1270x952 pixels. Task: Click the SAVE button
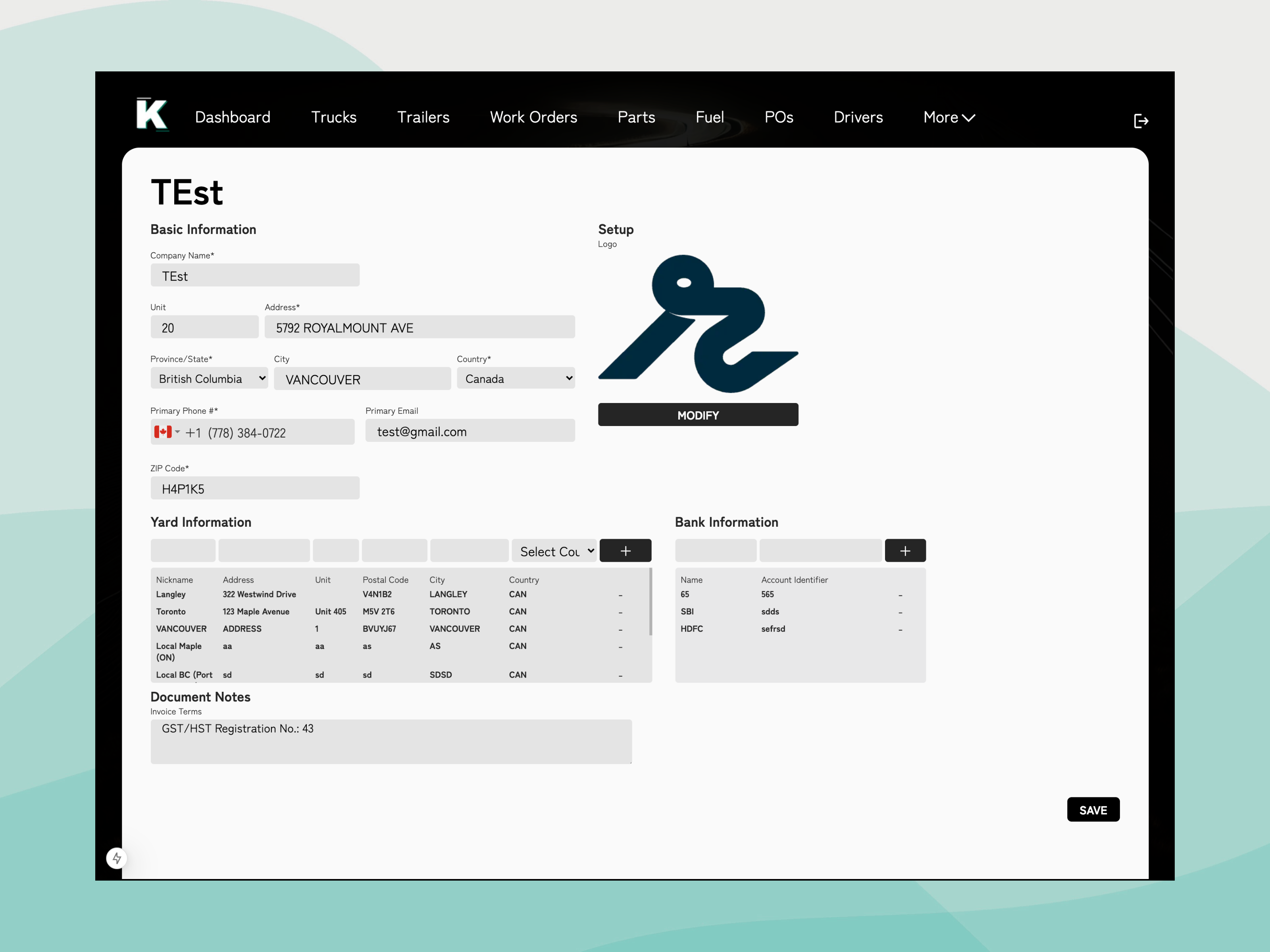pos(1093,810)
